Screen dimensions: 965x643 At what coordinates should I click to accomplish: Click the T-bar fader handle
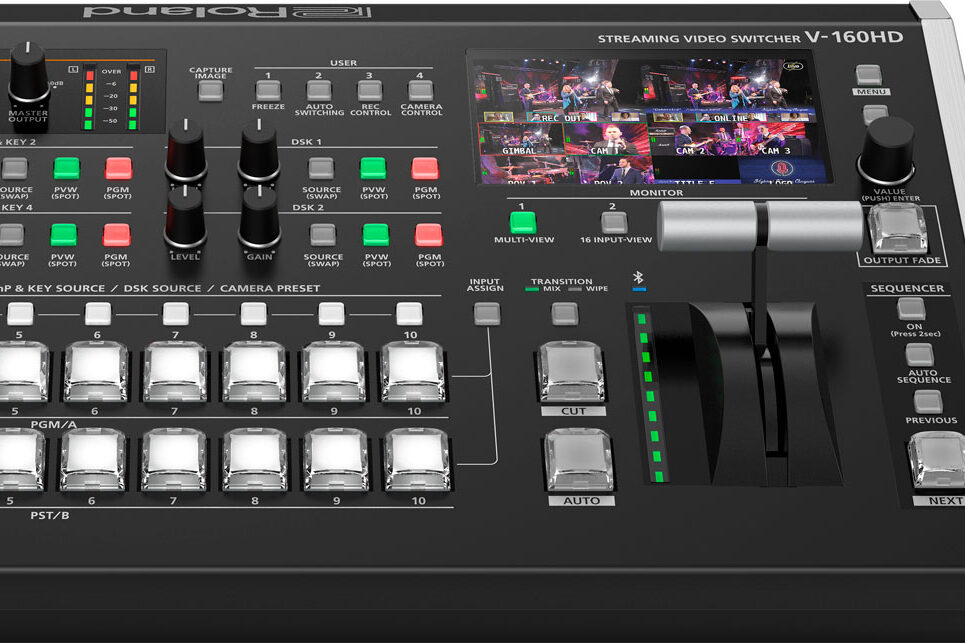point(761,226)
